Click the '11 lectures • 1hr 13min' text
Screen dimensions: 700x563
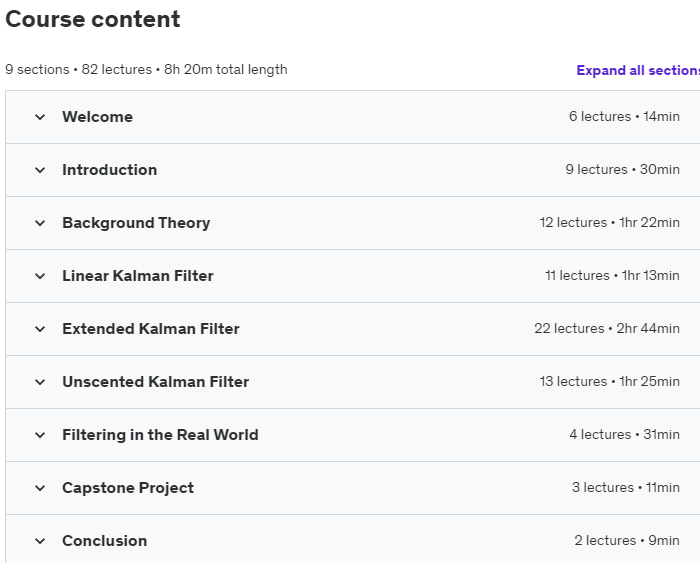[x=612, y=275]
